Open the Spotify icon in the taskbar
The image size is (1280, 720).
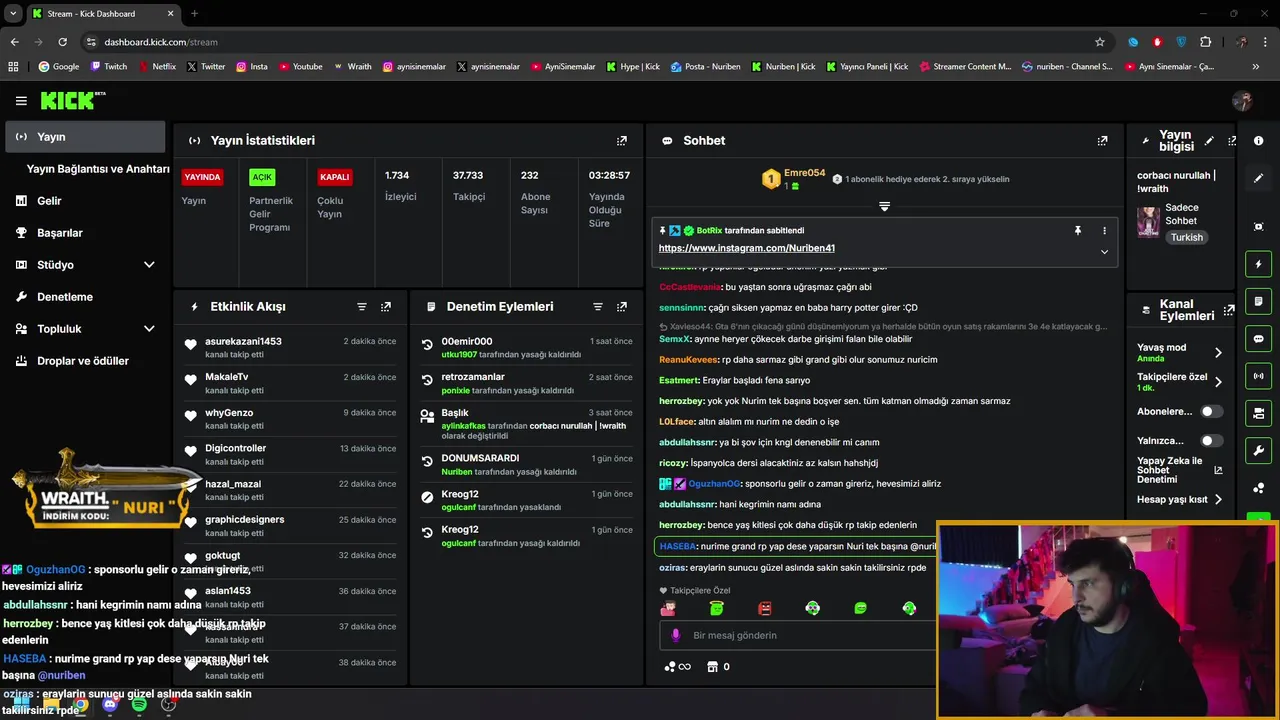[139, 705]
